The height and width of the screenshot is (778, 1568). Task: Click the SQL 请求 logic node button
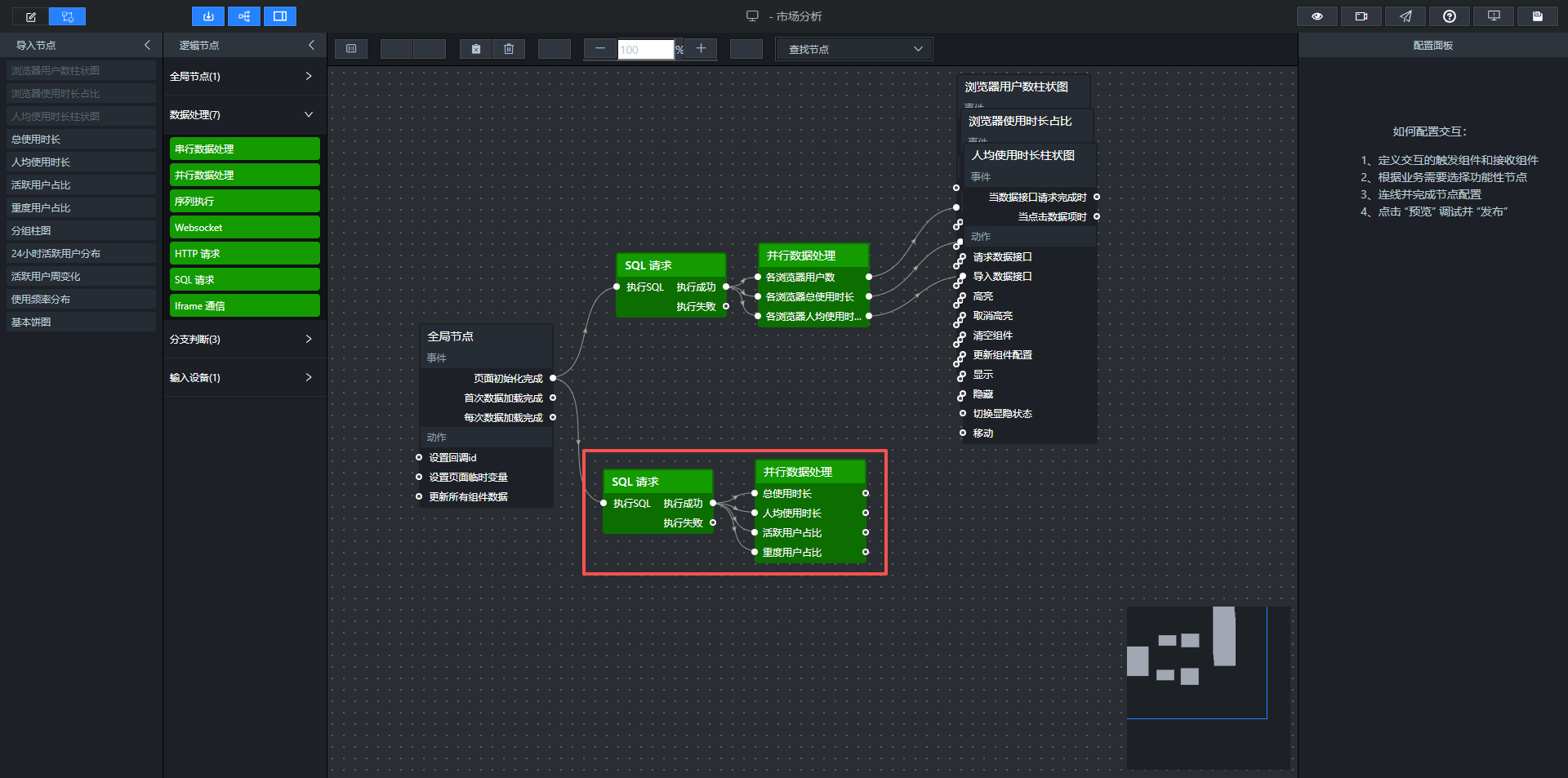[x=245, y=280]
